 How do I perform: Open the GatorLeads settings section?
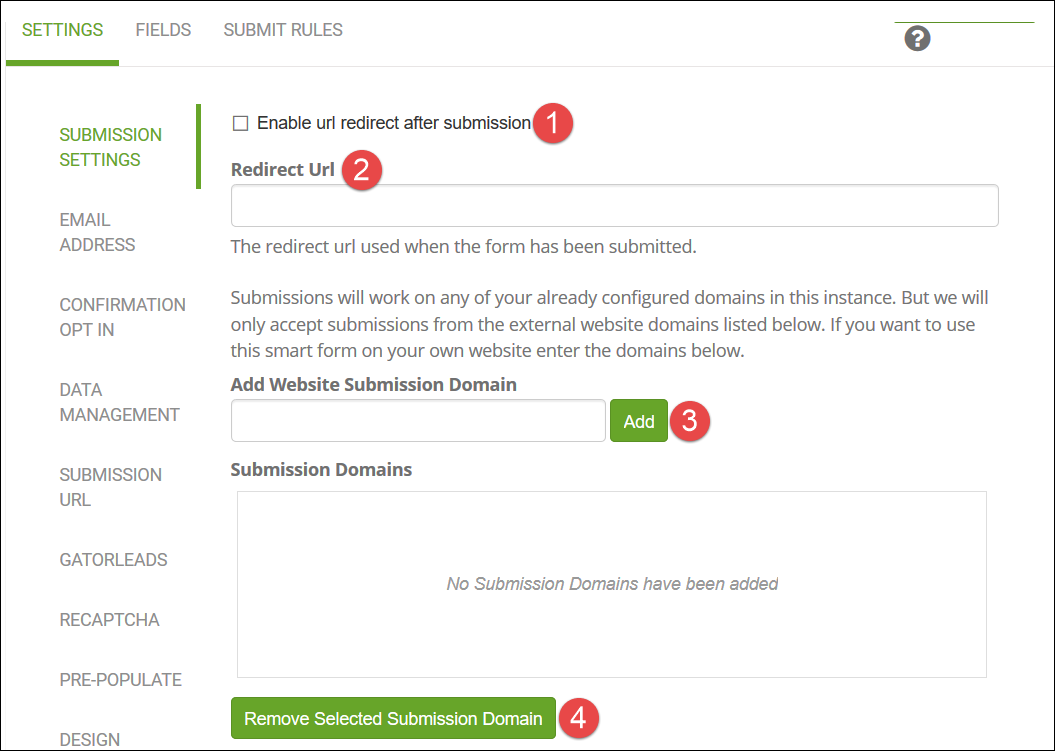click(x=113, y=560)
